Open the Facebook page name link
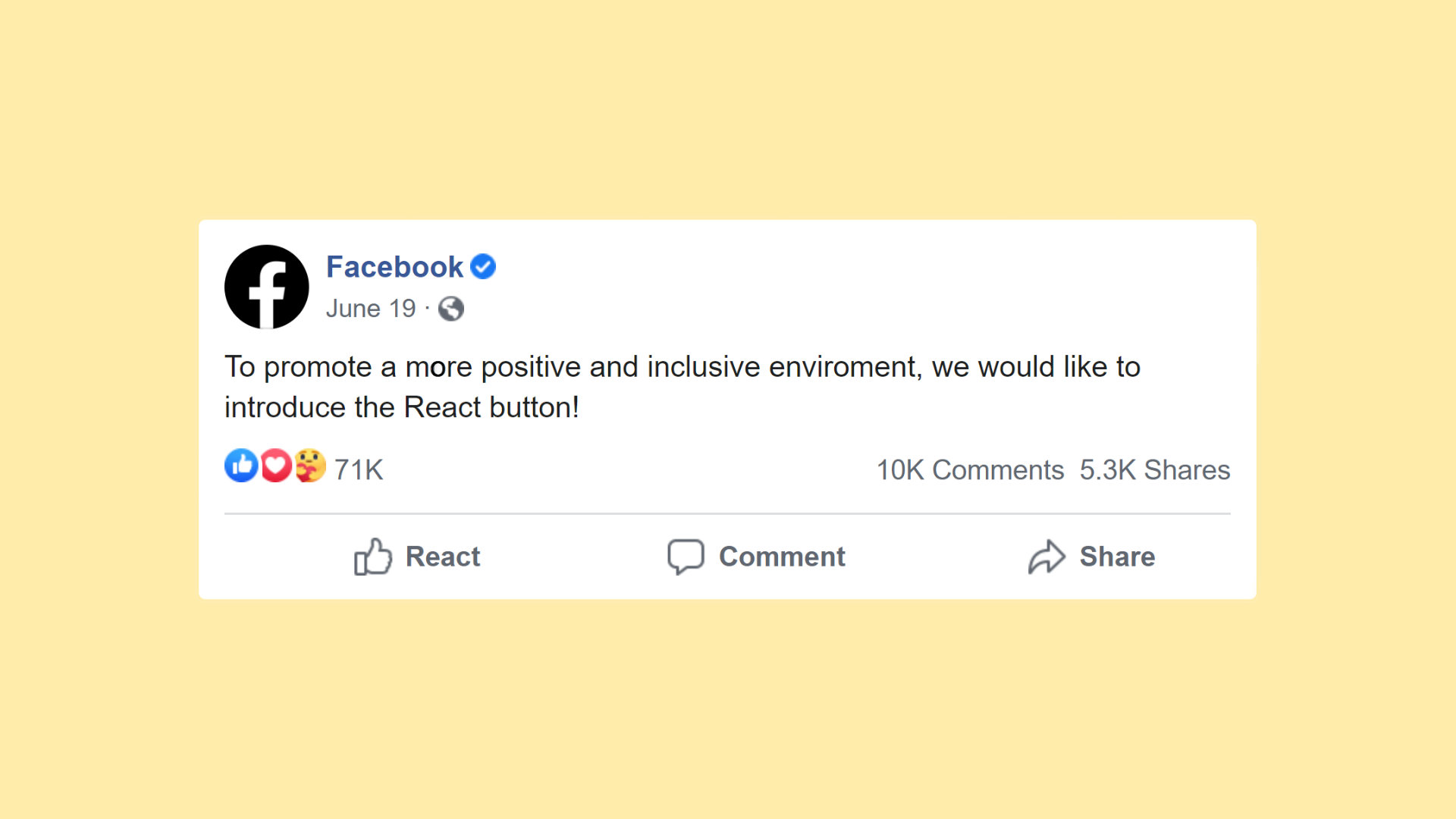Viewport: 1456px width, 819px height. pos(394,267)
